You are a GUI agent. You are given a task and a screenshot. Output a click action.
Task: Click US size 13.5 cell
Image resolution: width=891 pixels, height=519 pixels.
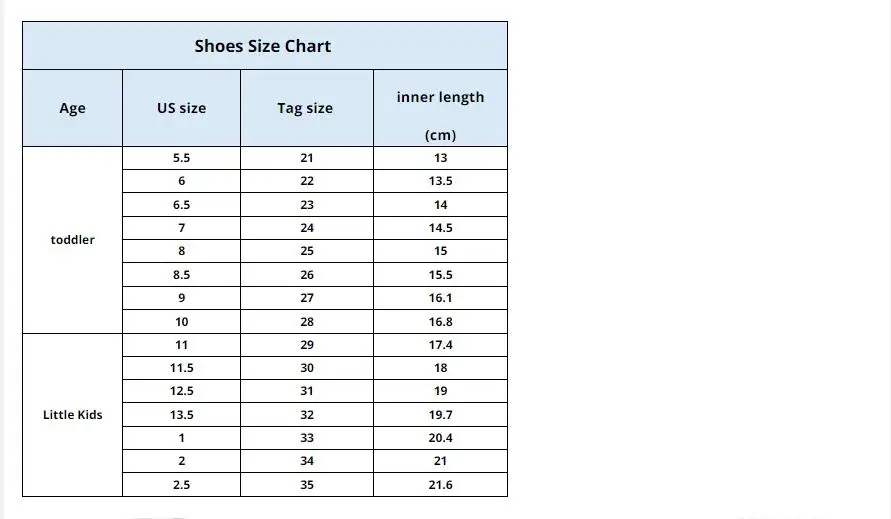[x=181, y=415]
